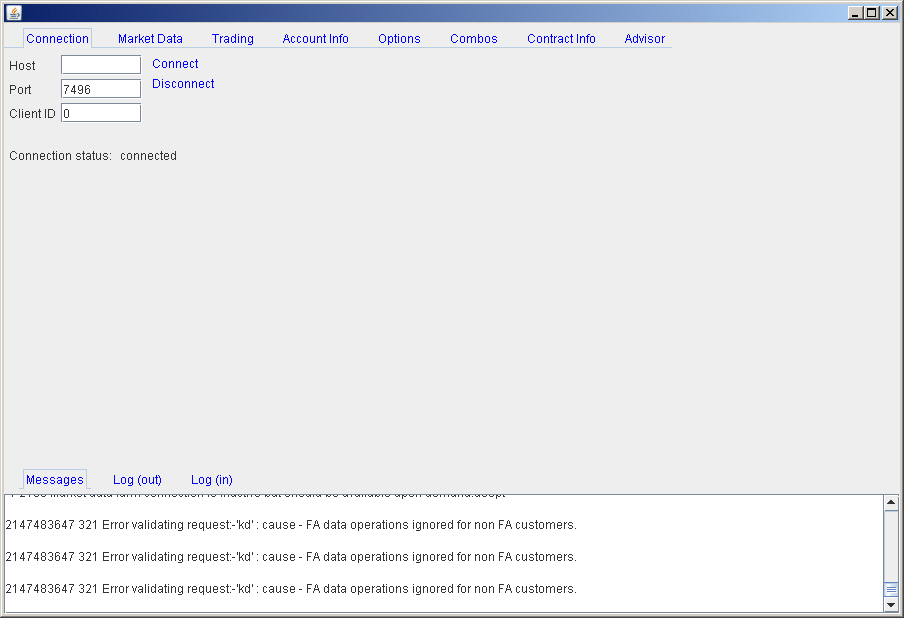The height and width of the screenshot is (618, 904).
Task: Click the "Host" label
Action: (x=22, y=66)
